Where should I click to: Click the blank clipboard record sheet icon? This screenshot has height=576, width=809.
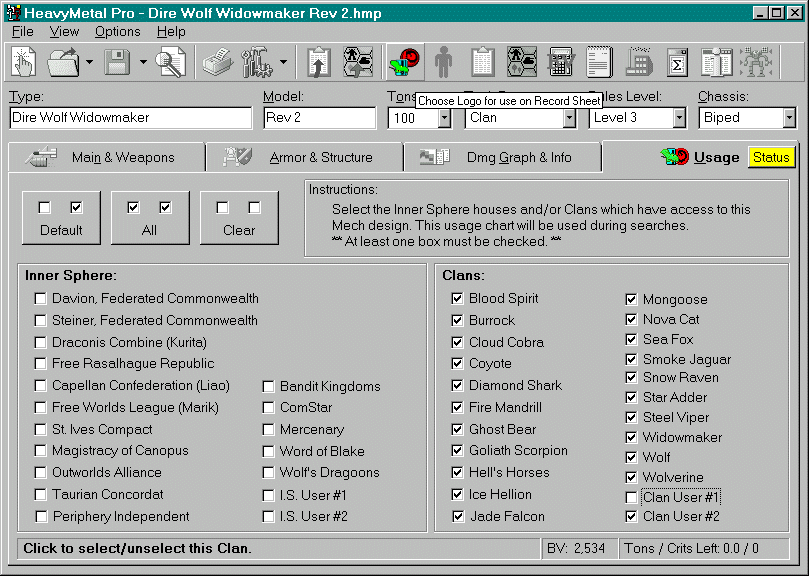click(x=483, y=62)
